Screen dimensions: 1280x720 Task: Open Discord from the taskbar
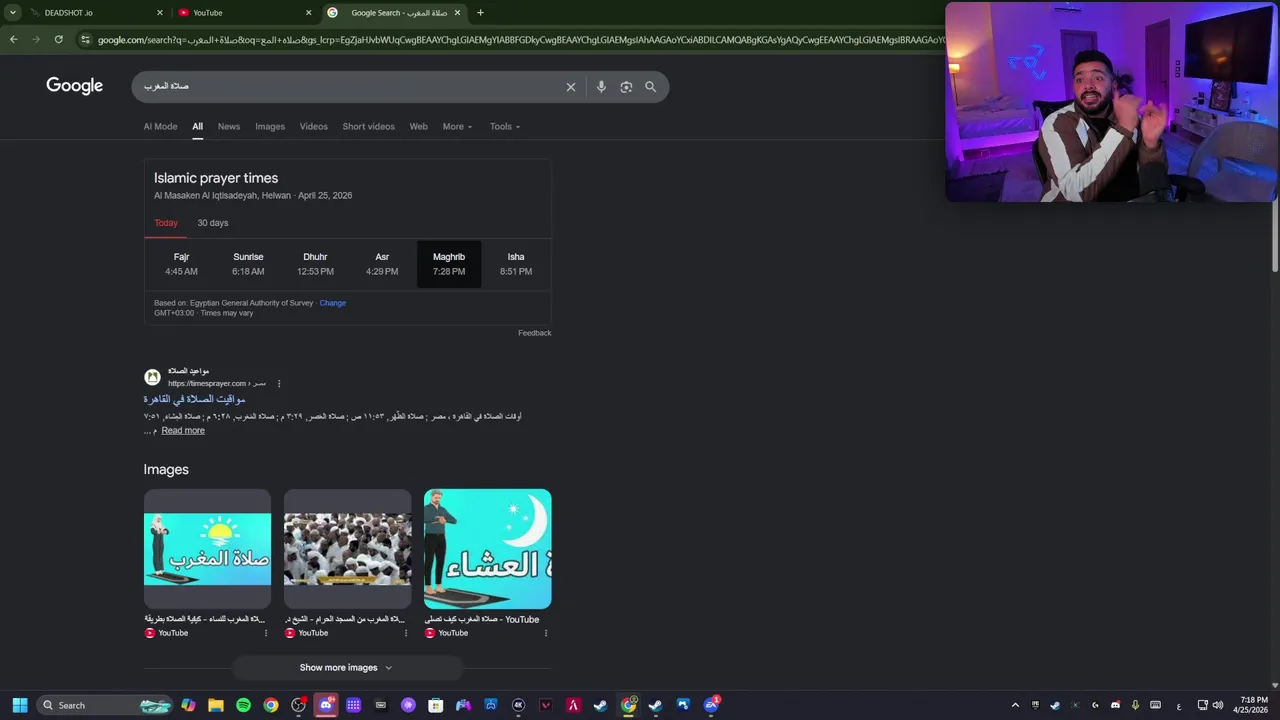326,705
